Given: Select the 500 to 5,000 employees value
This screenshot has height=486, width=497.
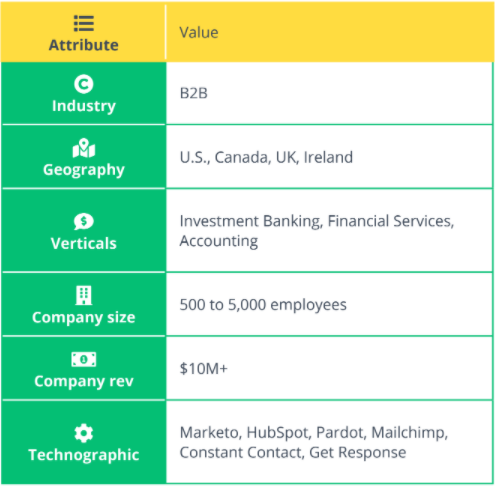Looking at the screenshot, I should tap(263, 305).
